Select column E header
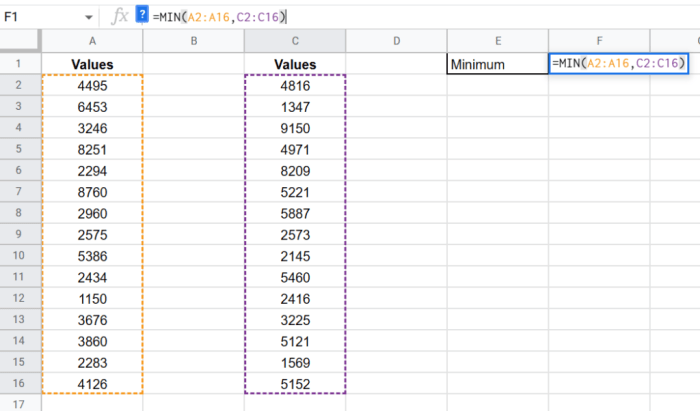 click(498, 41)
